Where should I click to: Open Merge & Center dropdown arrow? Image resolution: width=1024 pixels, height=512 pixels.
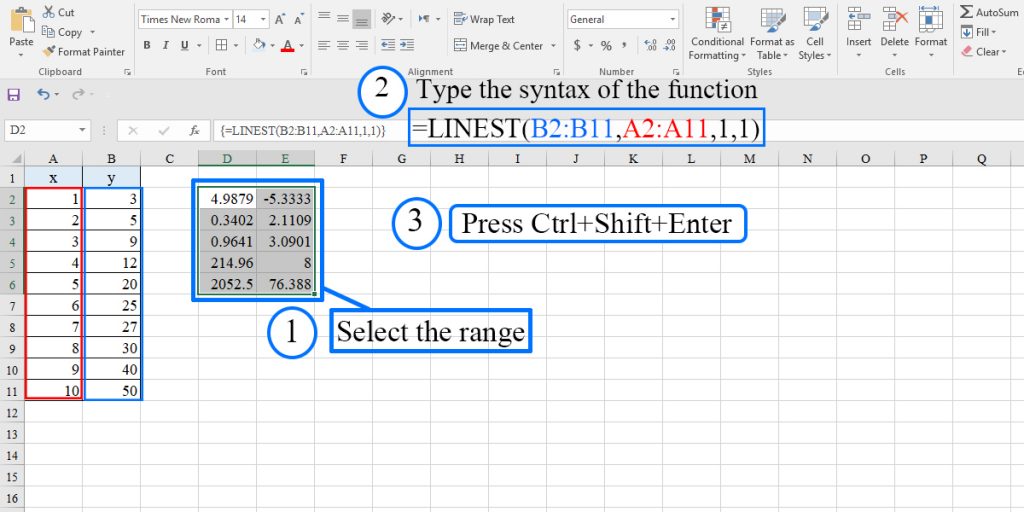click(x=553, y=45)
